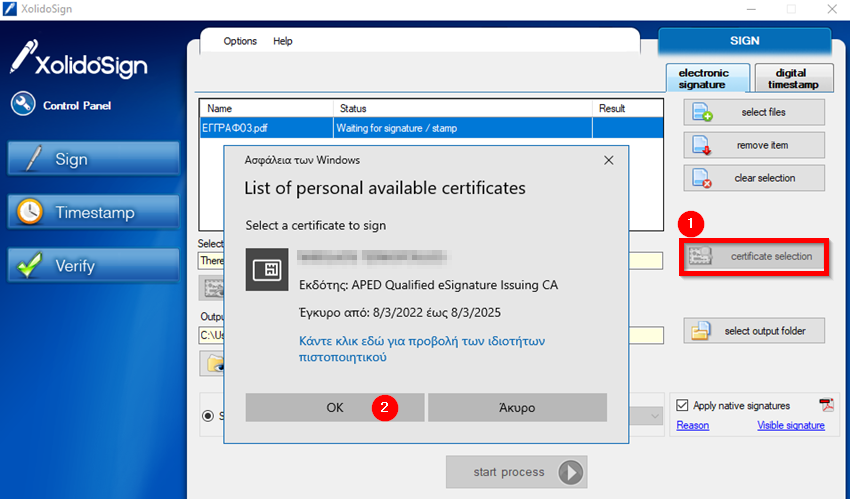Switch to the digital timestamp tab
The width and height of the screenshot is (850, 499).
coord(794,79)
